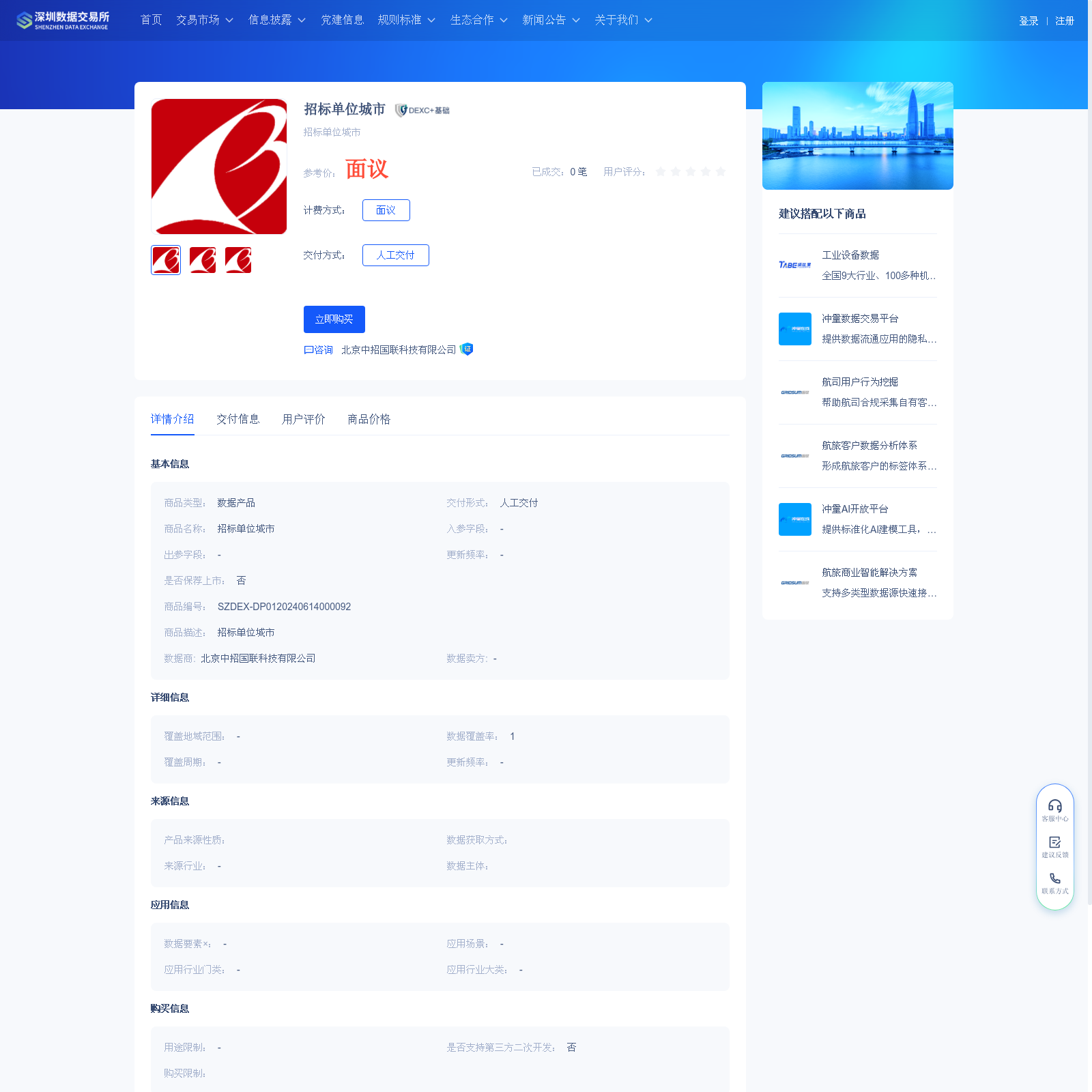Click the blue logo for 冲量AI开放平台
The image size is (1092, 1092).
tap(795, 519)
